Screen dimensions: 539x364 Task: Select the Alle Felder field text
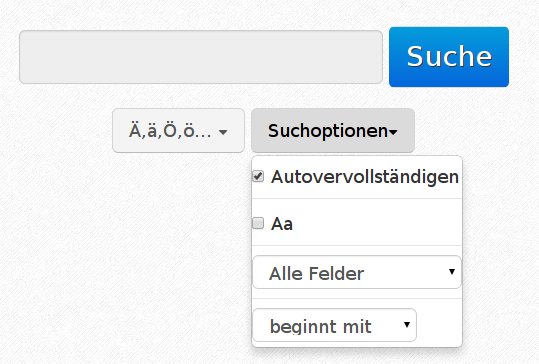(316, 274)
